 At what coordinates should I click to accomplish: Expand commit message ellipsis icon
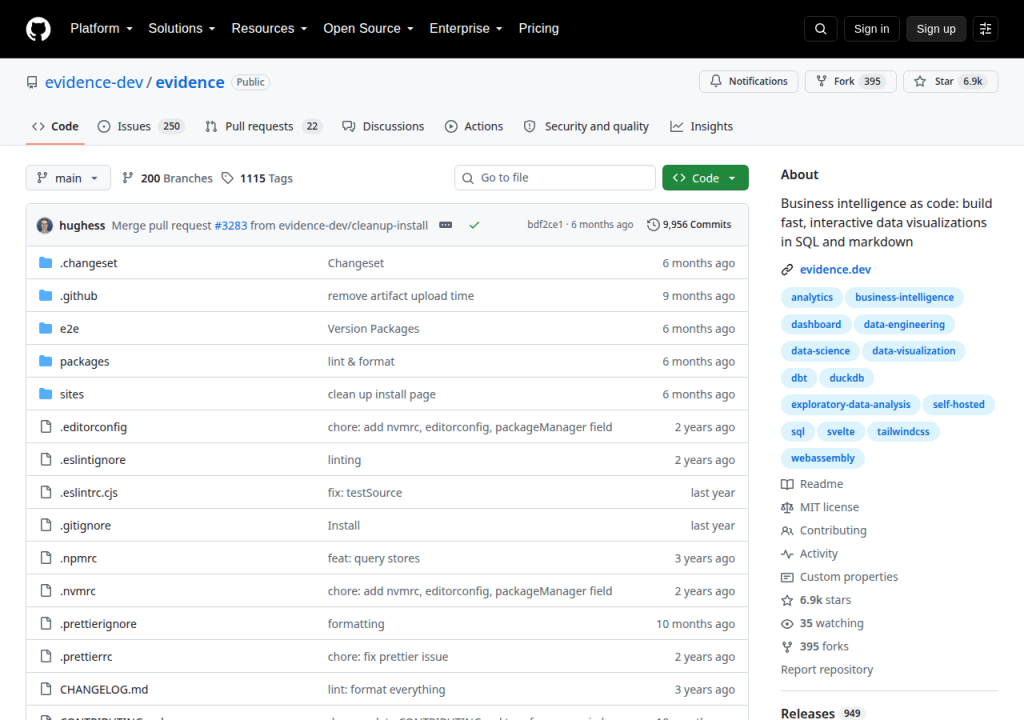445,225
